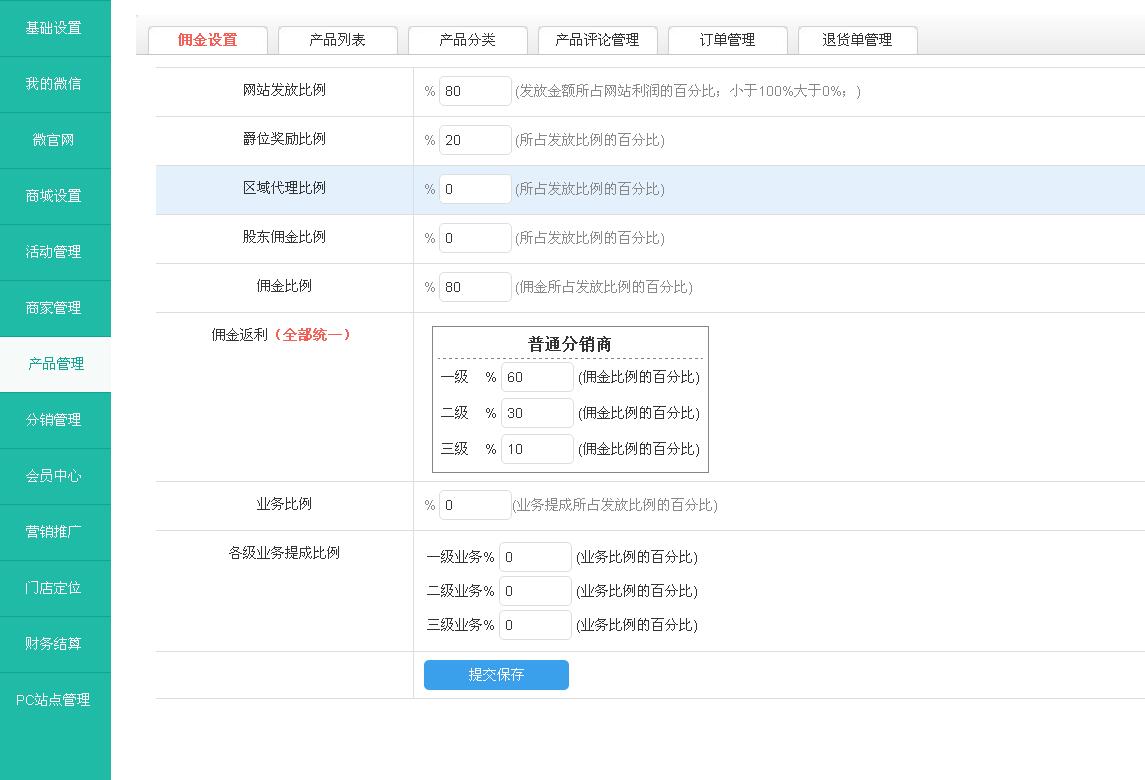Go to the 订单管理 tab
The height and width of the screenshot is (780, 1145).
pyautogui.click(x=727, y=40)
